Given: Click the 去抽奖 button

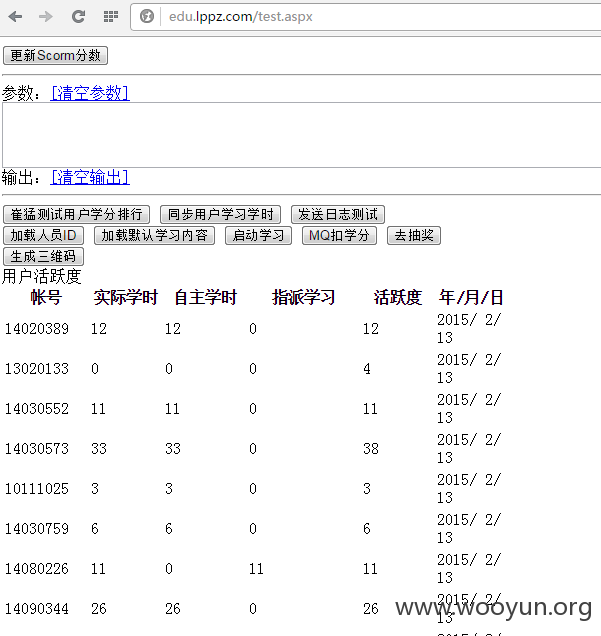Looking at the screenshot, I should [414, 235].
